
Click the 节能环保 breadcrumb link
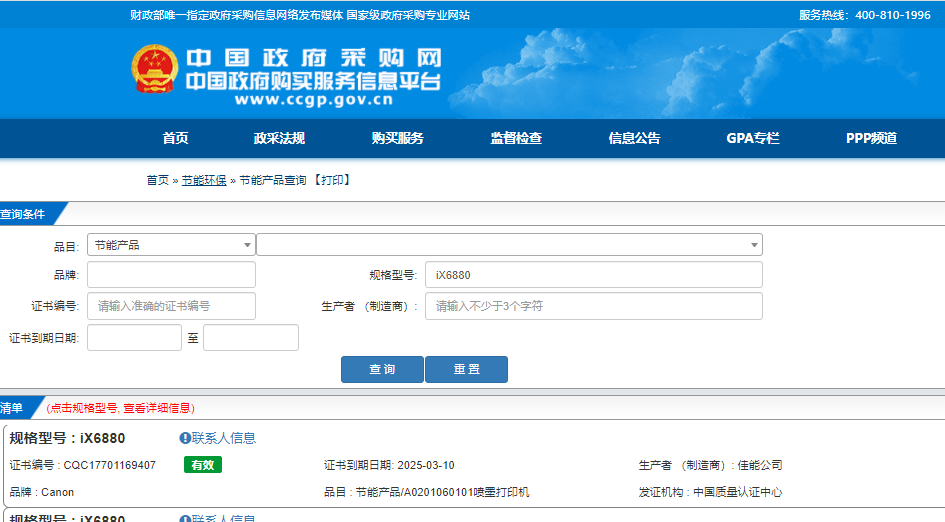point(204,181)
